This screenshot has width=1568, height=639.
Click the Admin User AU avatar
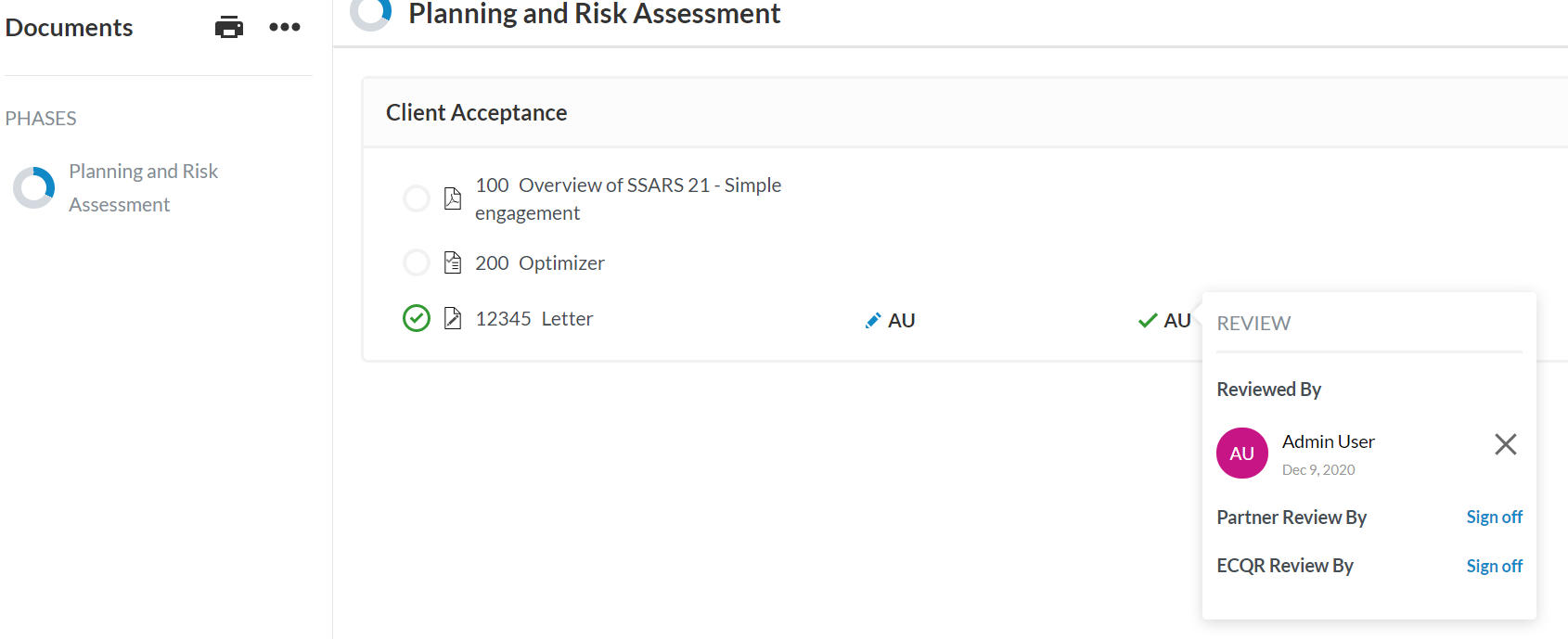point(1241,454)
